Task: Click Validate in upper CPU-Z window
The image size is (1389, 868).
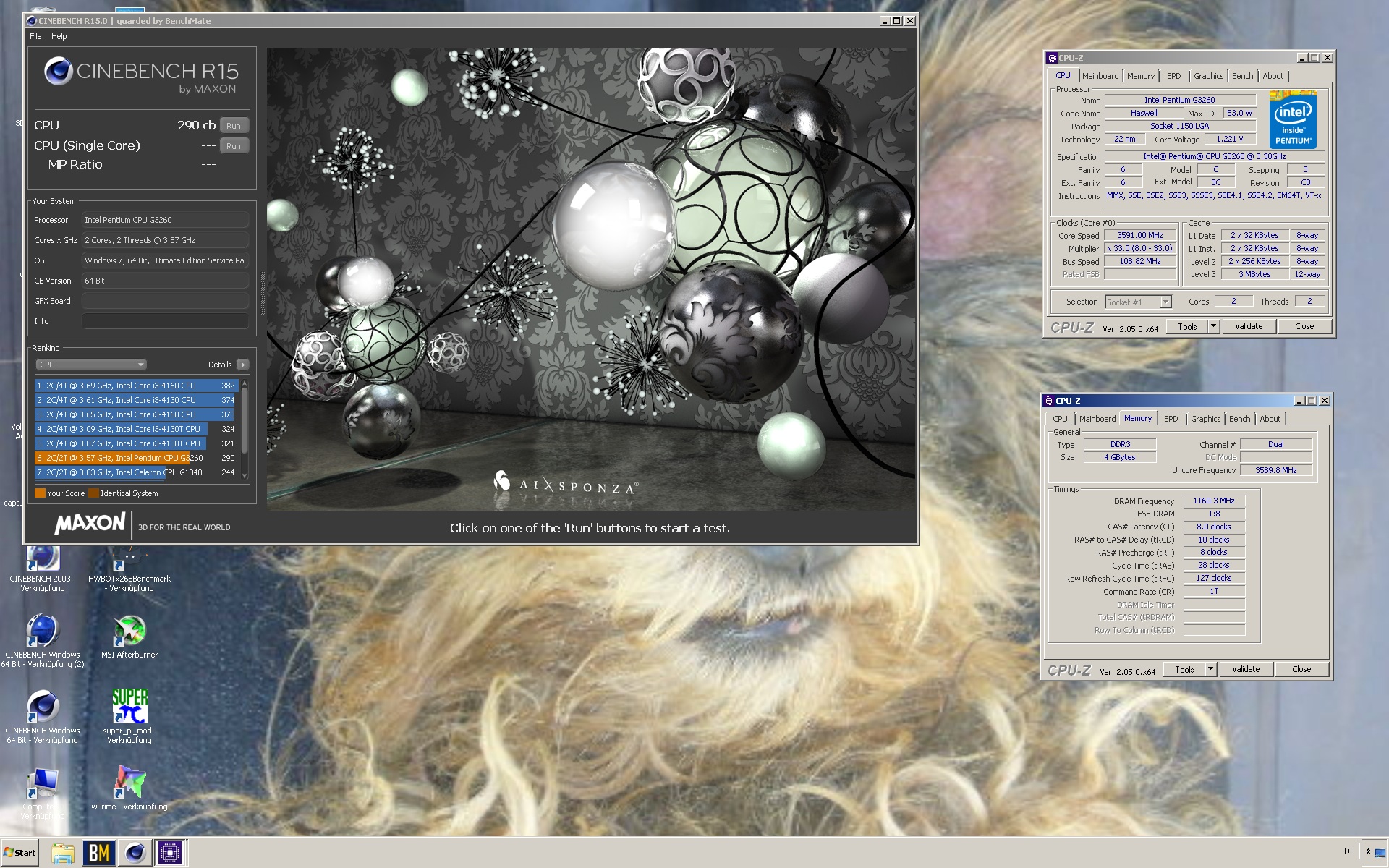Action: pyautogui.click(x=1249, y=326)
